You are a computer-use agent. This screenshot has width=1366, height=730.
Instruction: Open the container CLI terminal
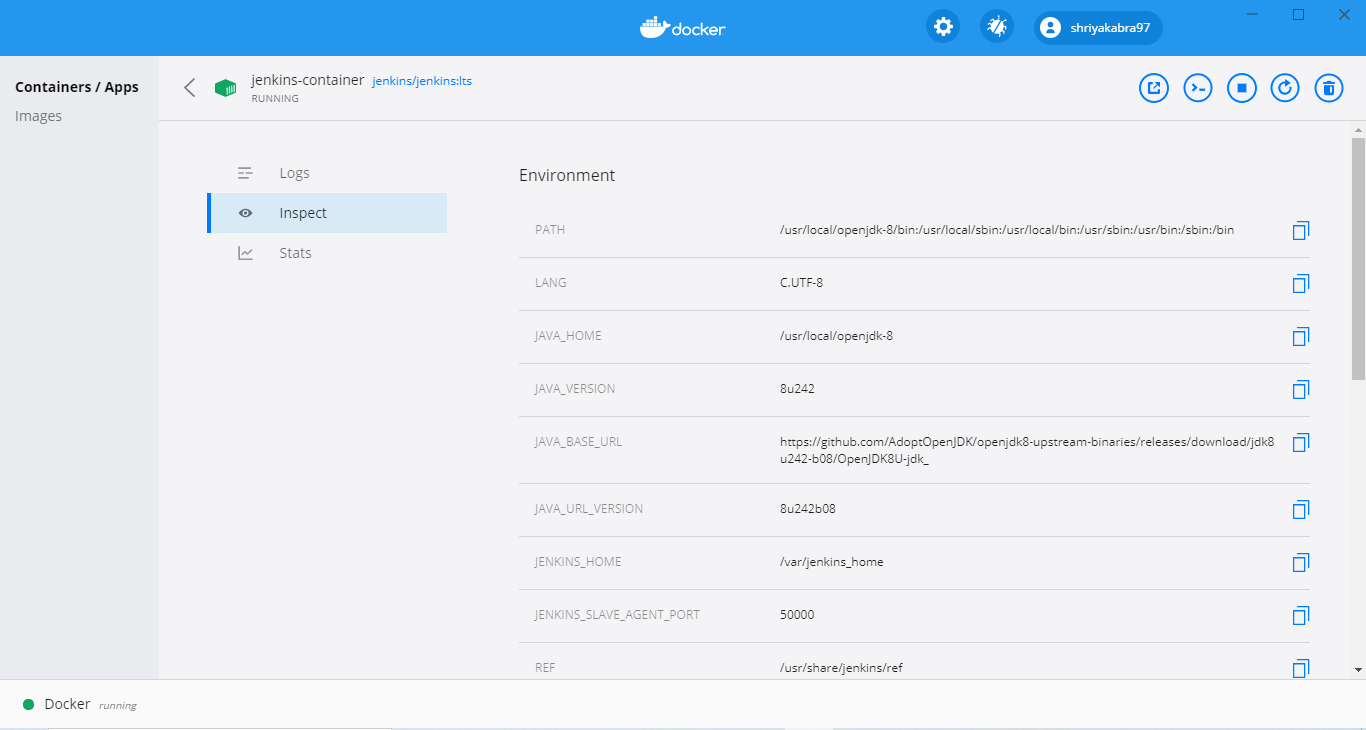1198,88
